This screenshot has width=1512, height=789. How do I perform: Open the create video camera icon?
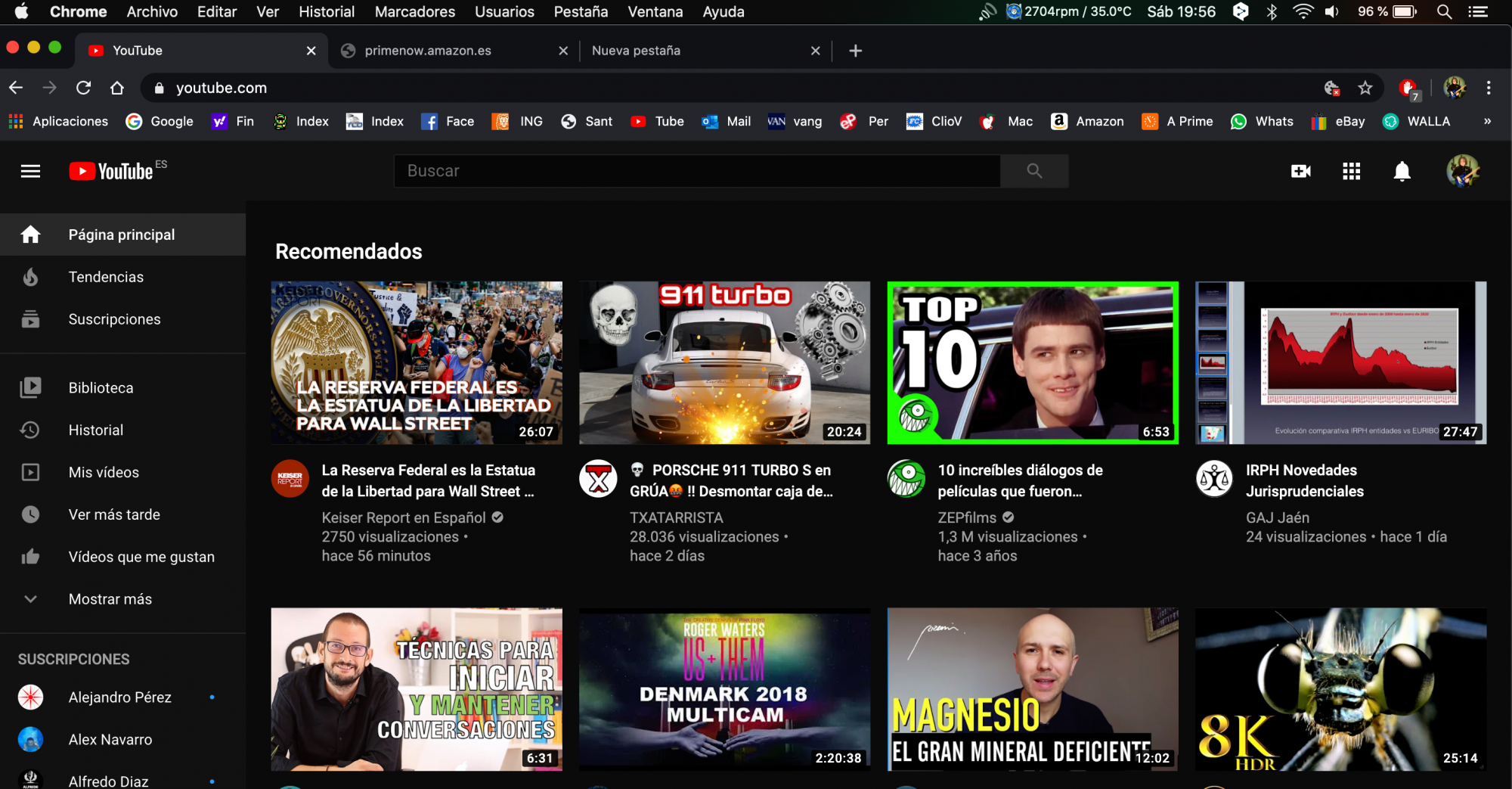point(1300,172)
